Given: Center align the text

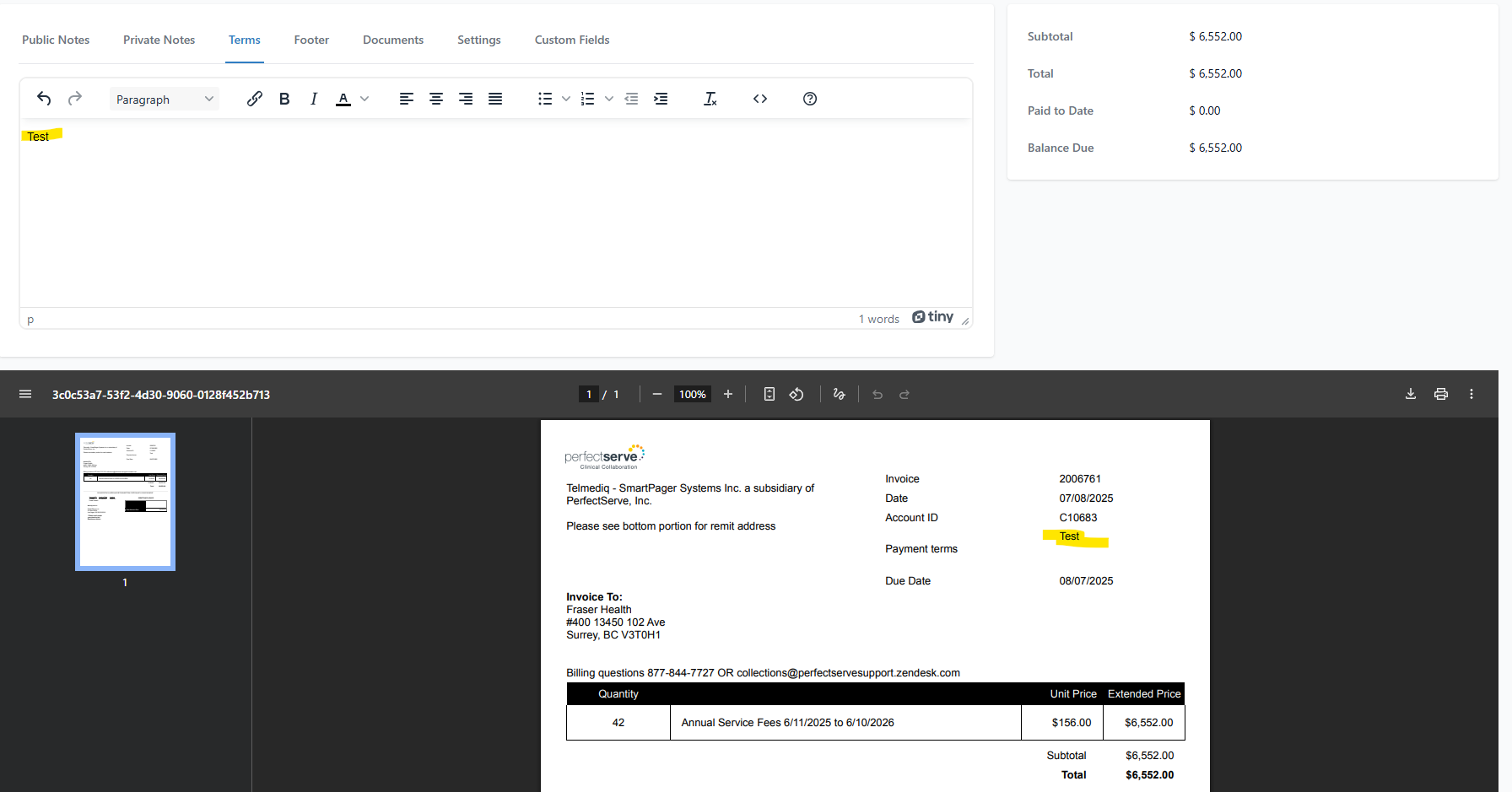Looking at the screenshot, I should [436, 99].
